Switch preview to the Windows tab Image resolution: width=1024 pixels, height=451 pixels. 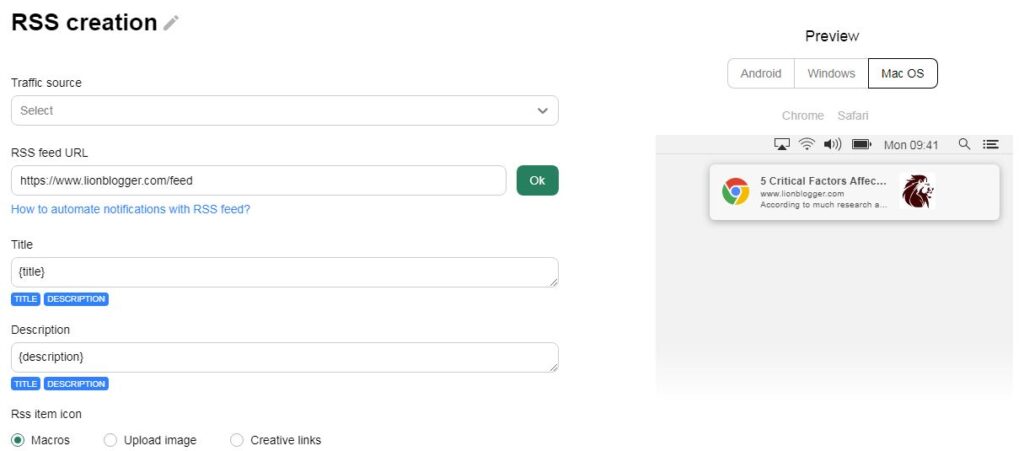[x=831, y=74]
